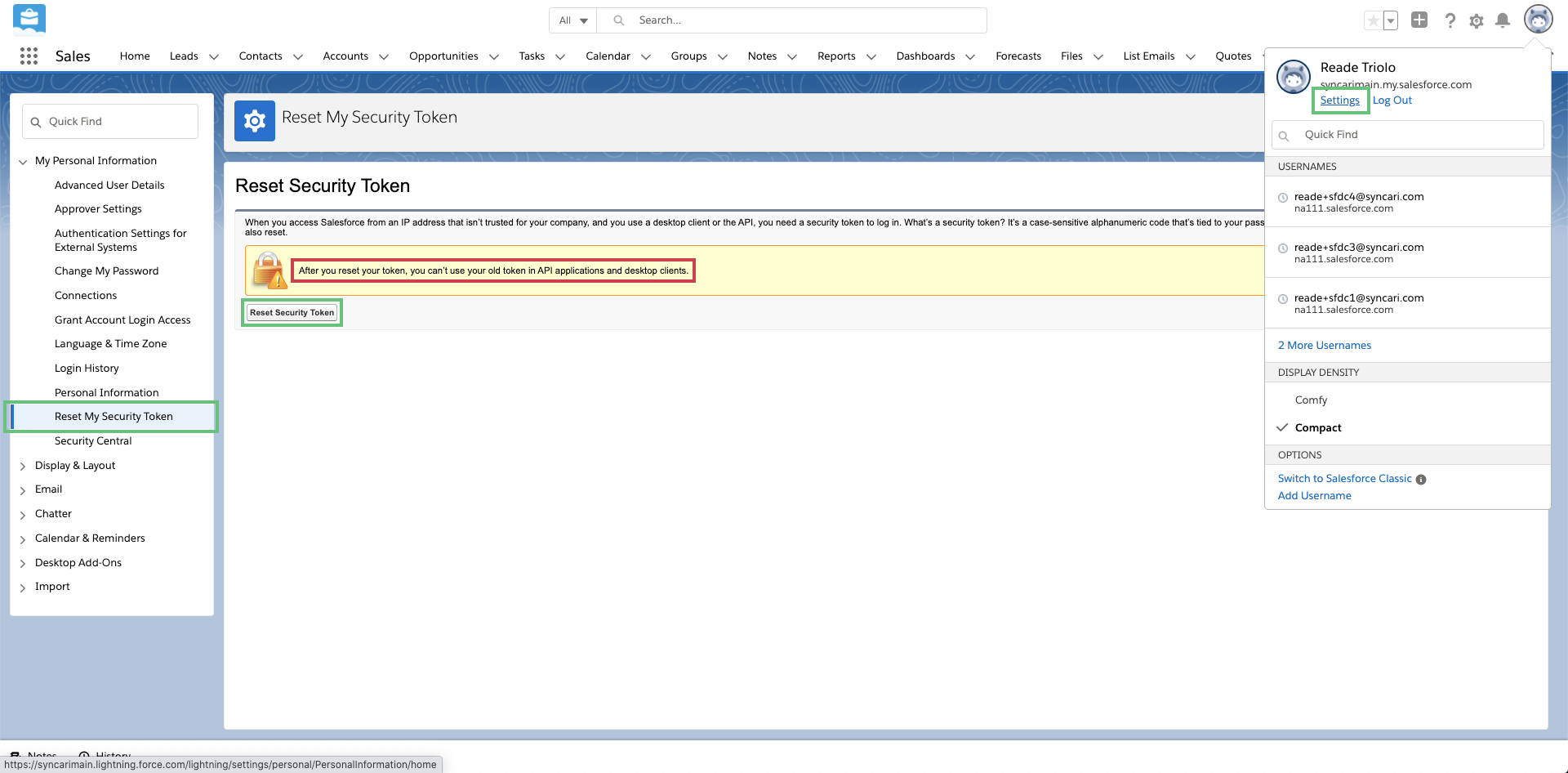Expand the Desktop Add-Ons section
Screen dimensions: 1568x773
click(x=23, y=564)
